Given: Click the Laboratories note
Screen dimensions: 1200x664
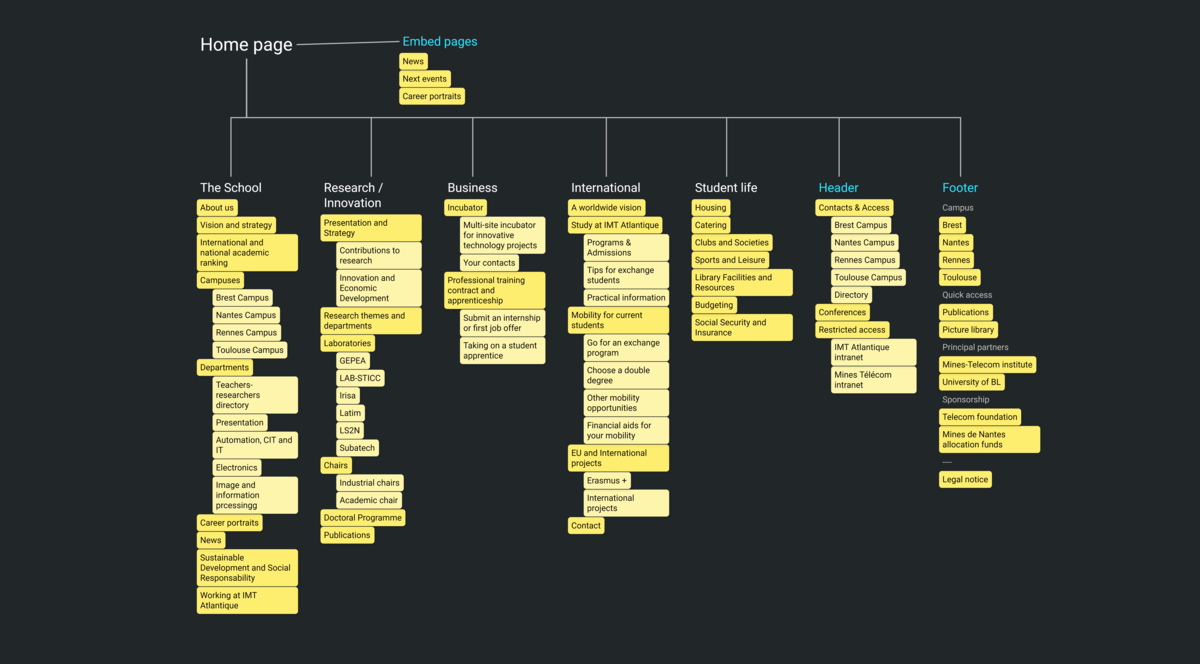Looking at the screenshot, I should [x=347, y=343].
